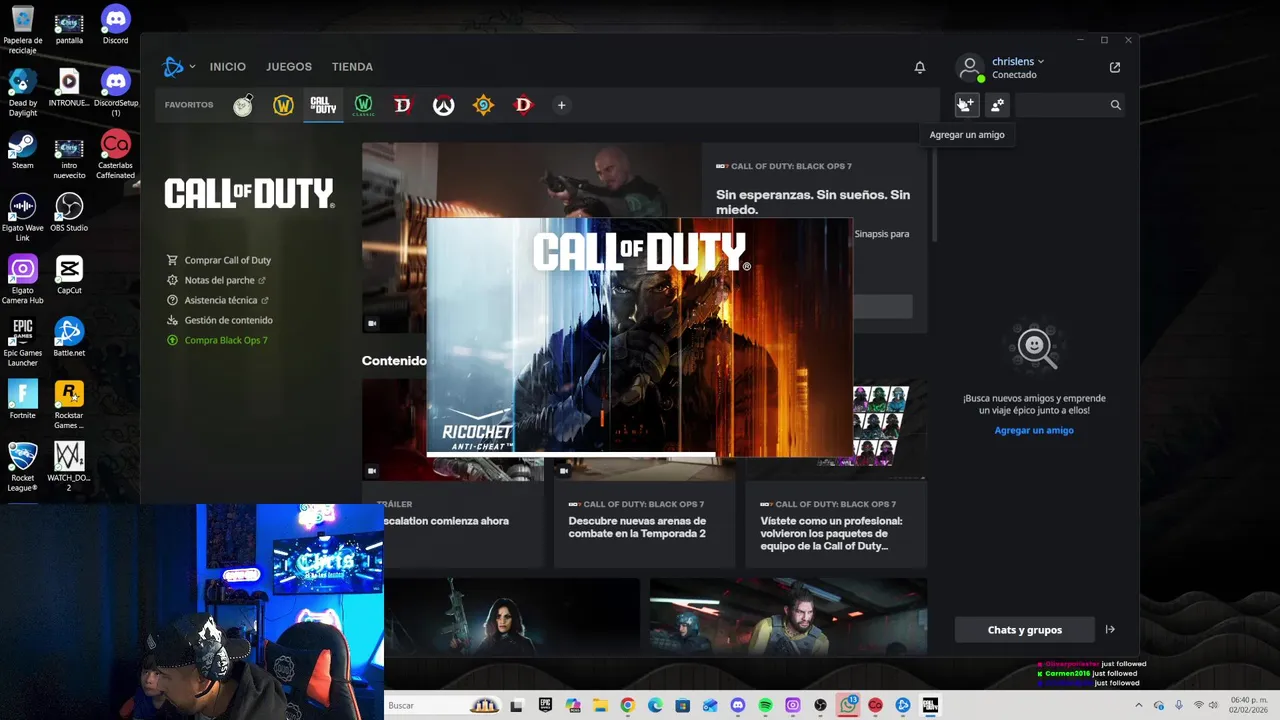Go to the INICIO tab

click(x=227, y=67)
